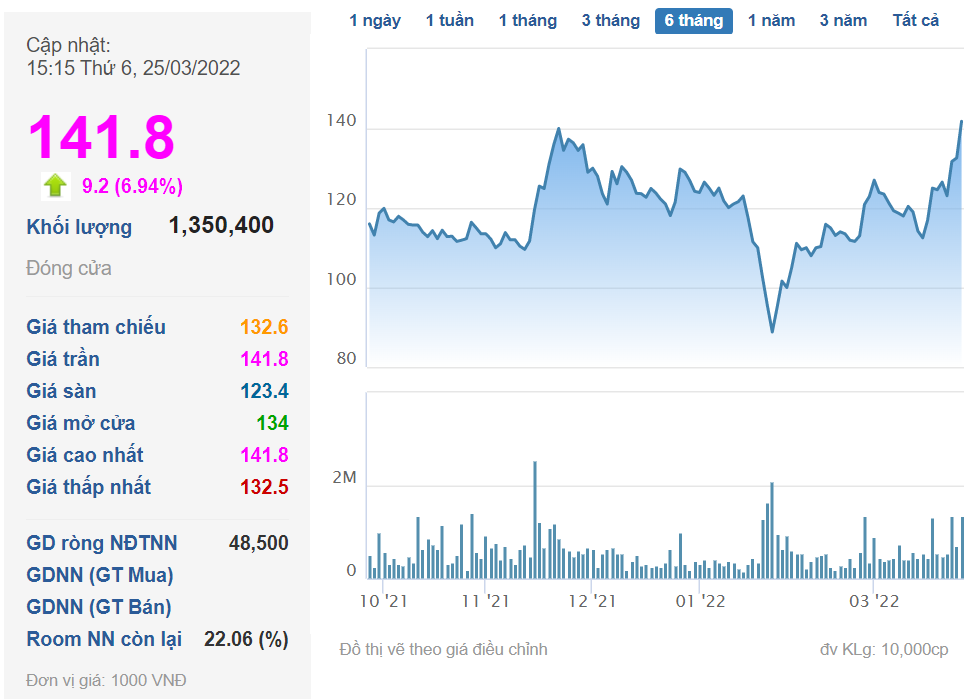The image size is (974, 699).
Task: Click the 9.2 (6.94%) price change
Action: pos(132,186)
